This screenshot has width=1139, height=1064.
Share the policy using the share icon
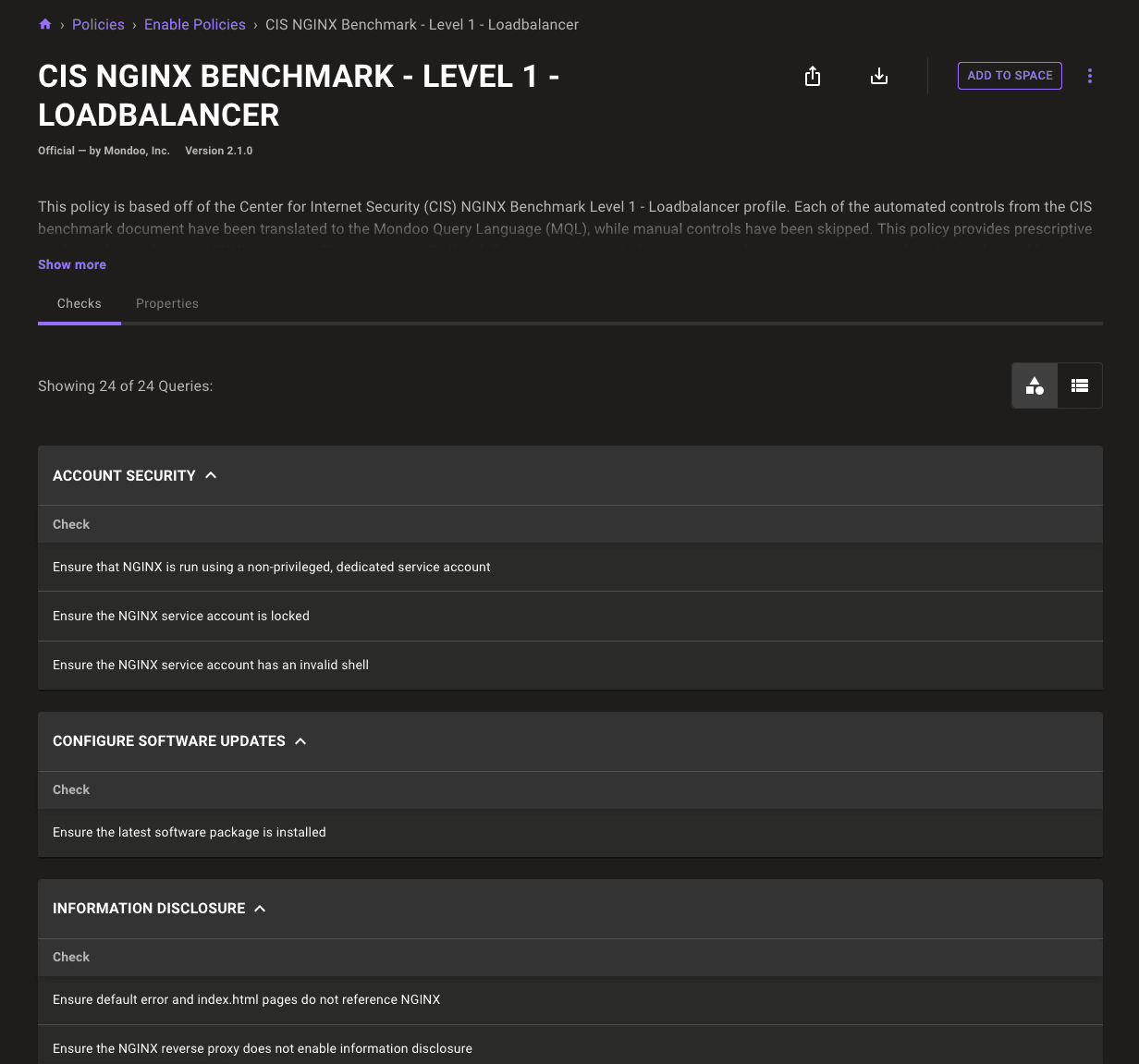(x=813, y=76)
